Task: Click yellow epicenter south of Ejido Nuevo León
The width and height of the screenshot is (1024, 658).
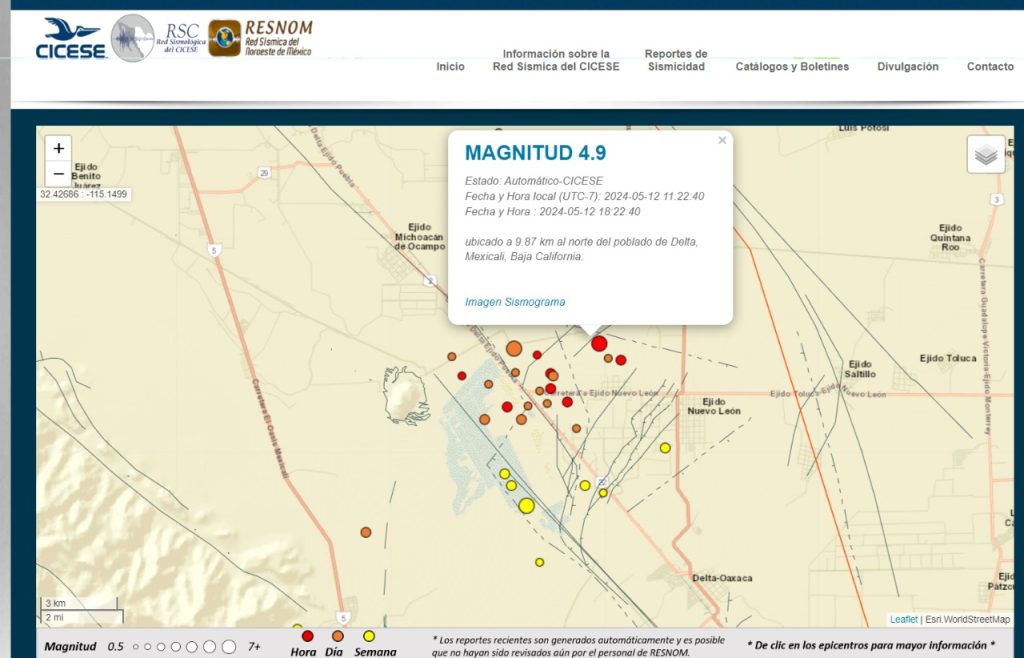Action: point(665,448)
